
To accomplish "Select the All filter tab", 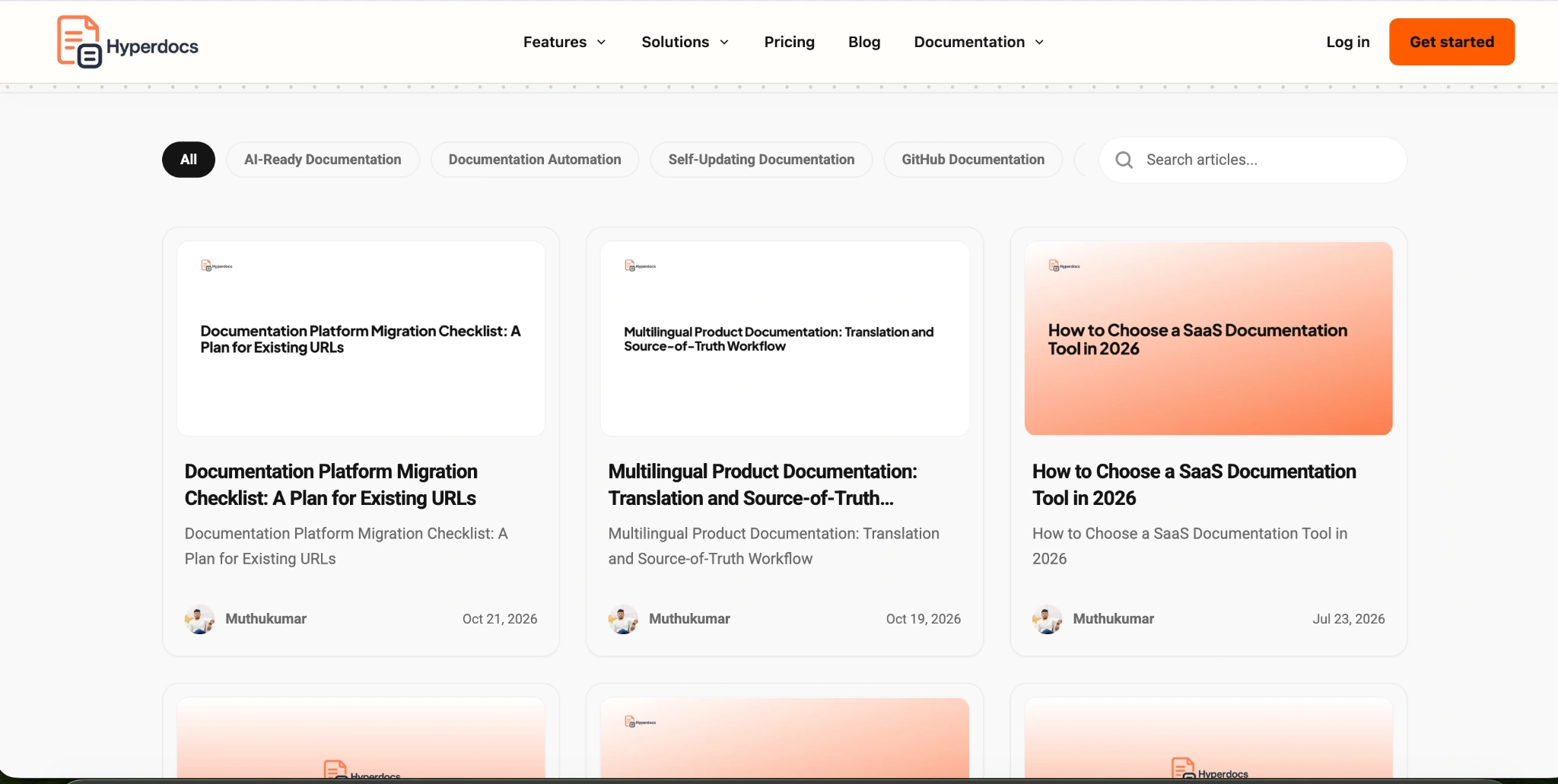I will 189,160.
